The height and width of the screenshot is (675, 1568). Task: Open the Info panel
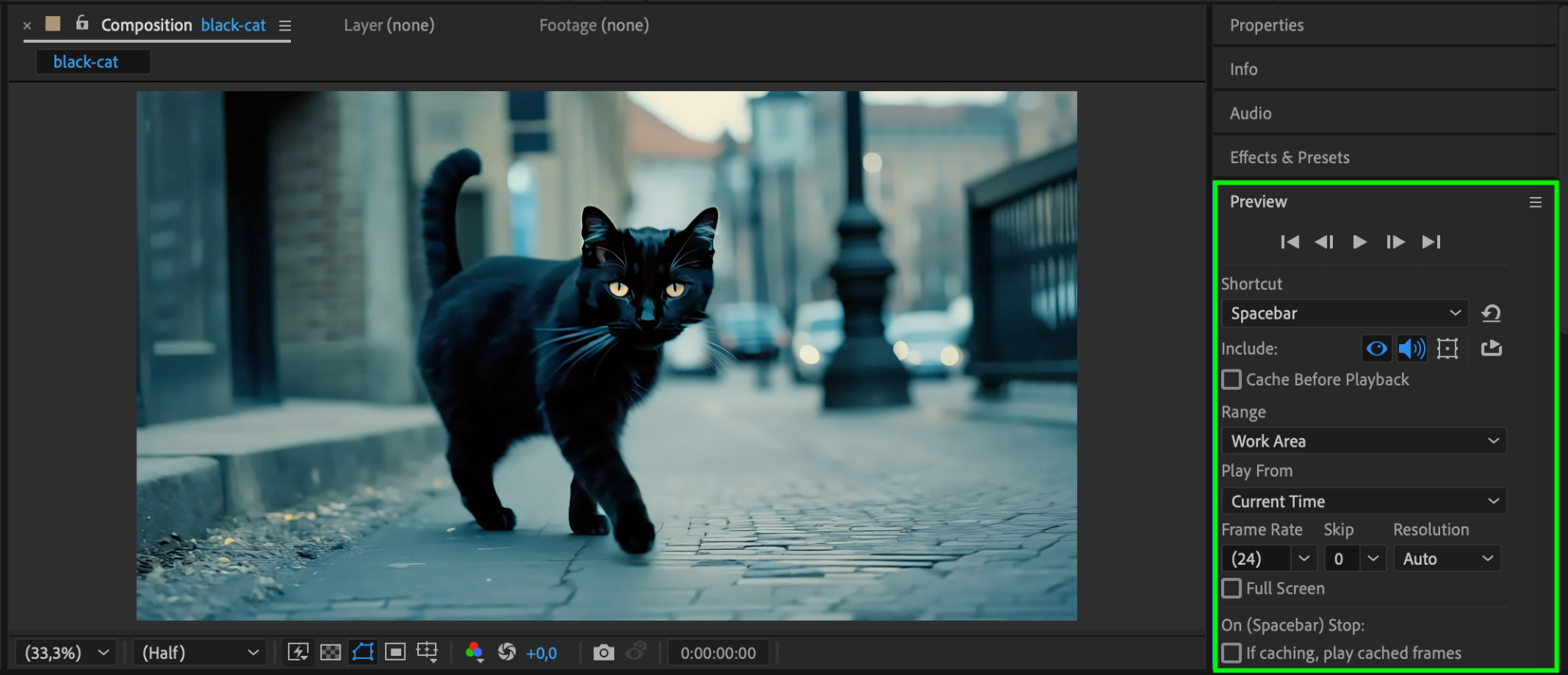[1243, 69]
